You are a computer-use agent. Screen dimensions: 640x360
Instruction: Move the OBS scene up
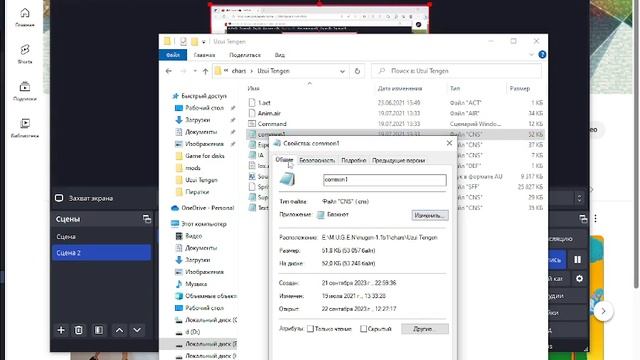point(119,330)
